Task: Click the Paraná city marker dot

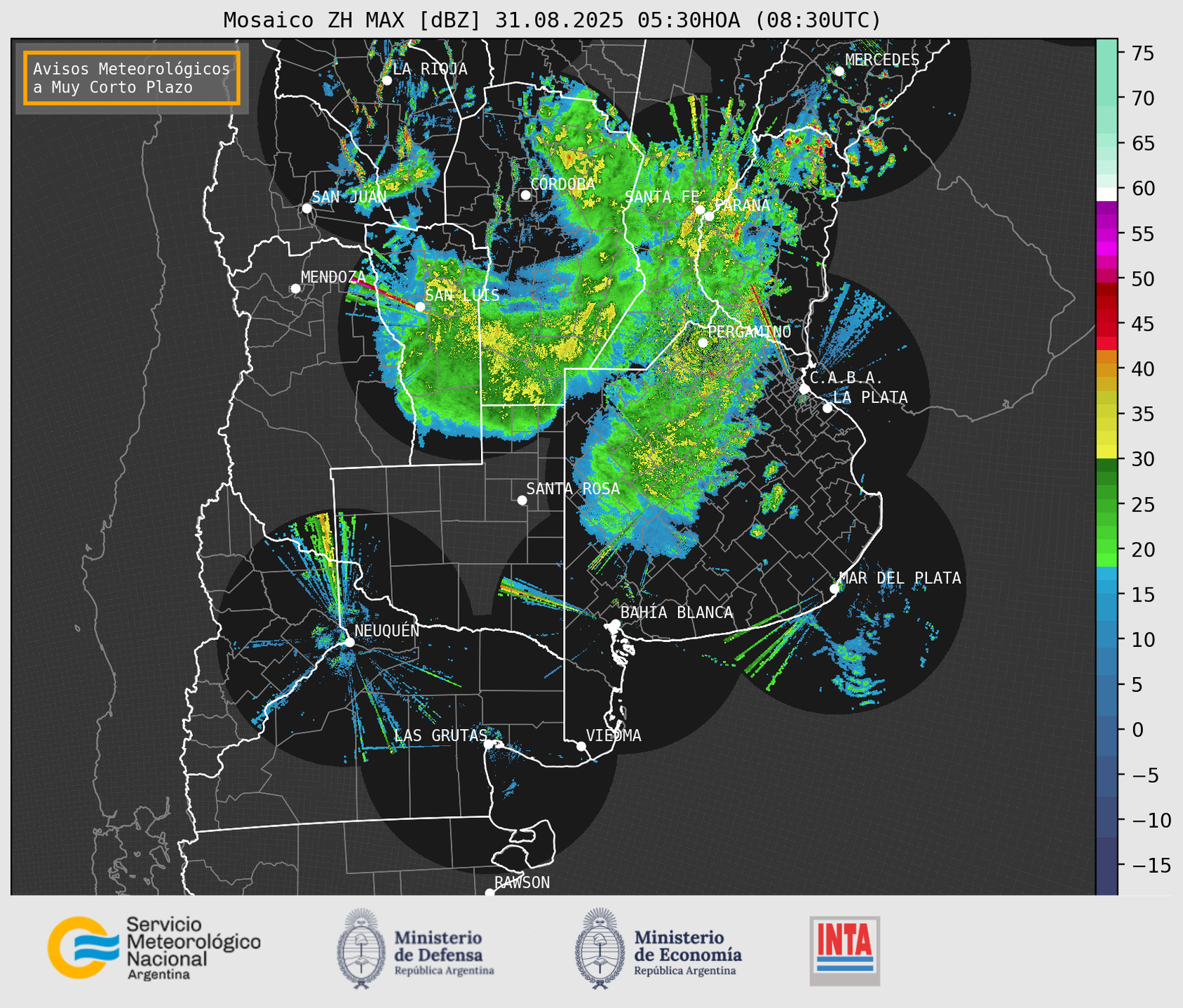Action: pos(709,216)
